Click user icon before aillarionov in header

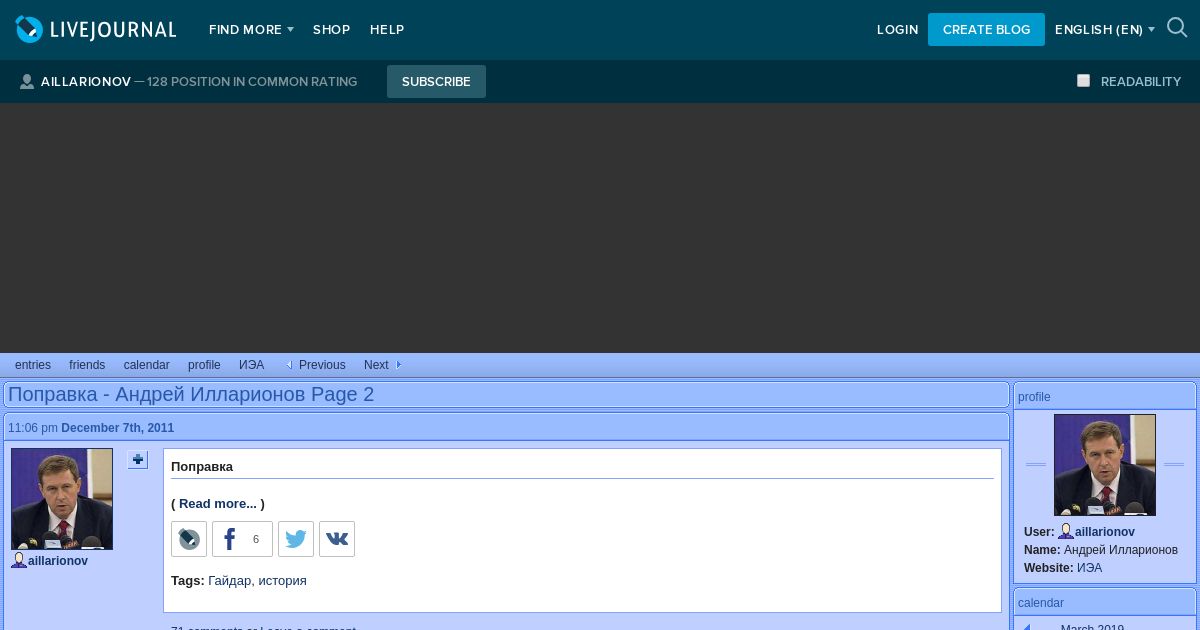[27, 82]
